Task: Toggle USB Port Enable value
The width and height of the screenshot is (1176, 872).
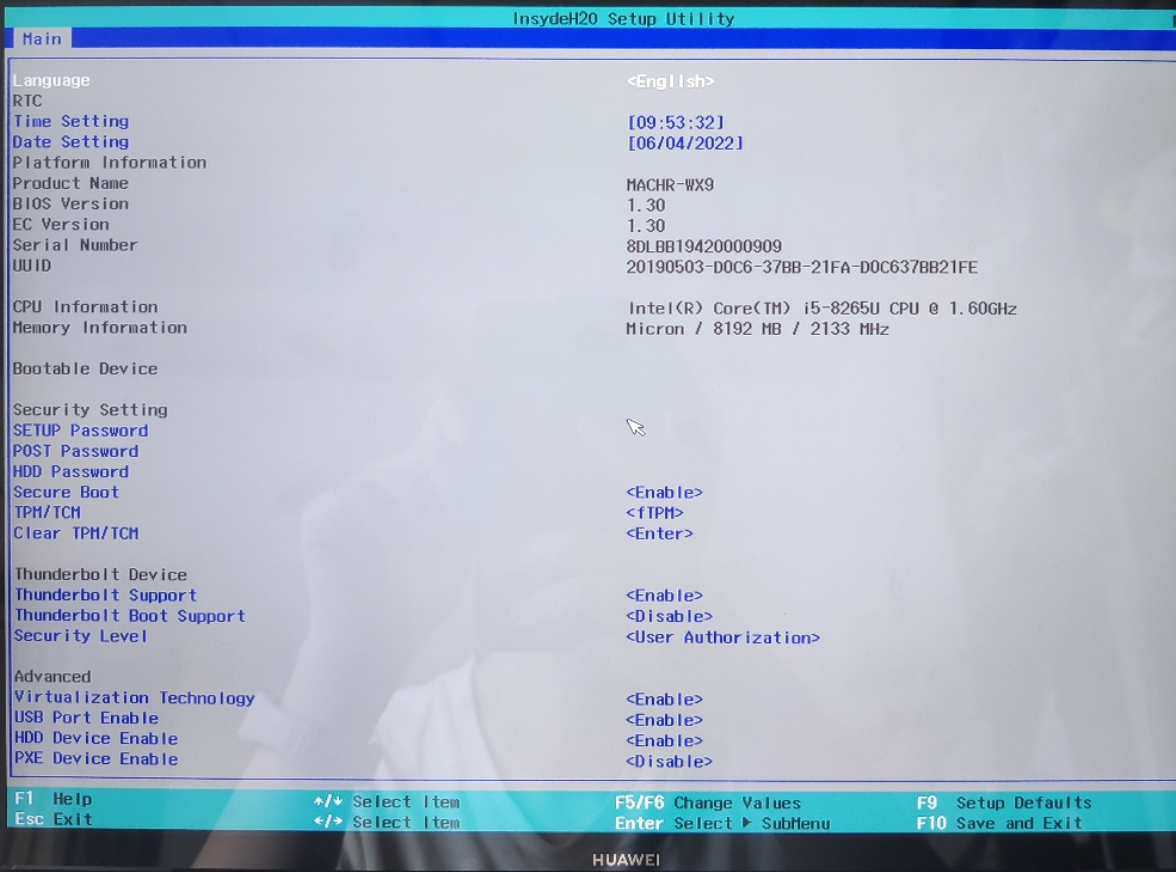Action: (664, 720)
